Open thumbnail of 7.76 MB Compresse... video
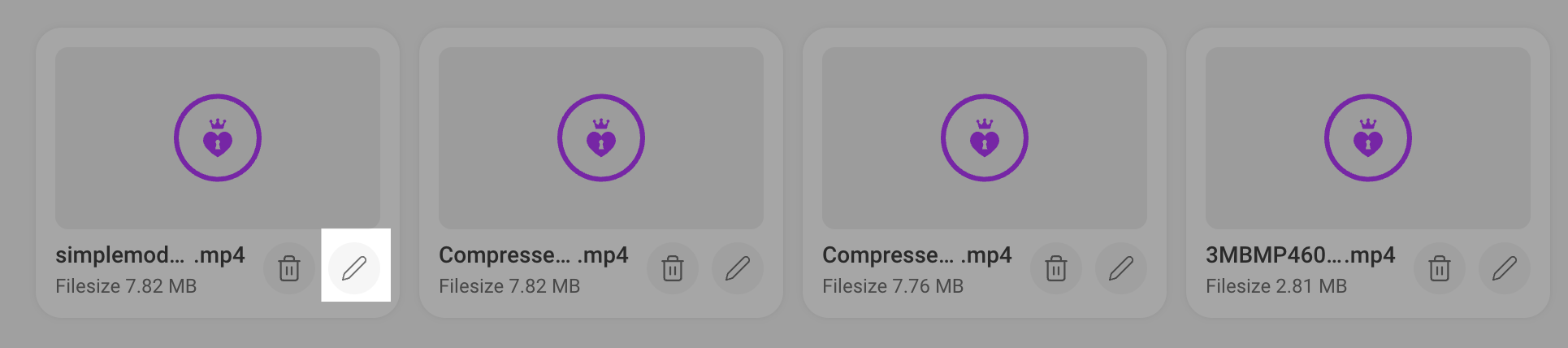 985,137
